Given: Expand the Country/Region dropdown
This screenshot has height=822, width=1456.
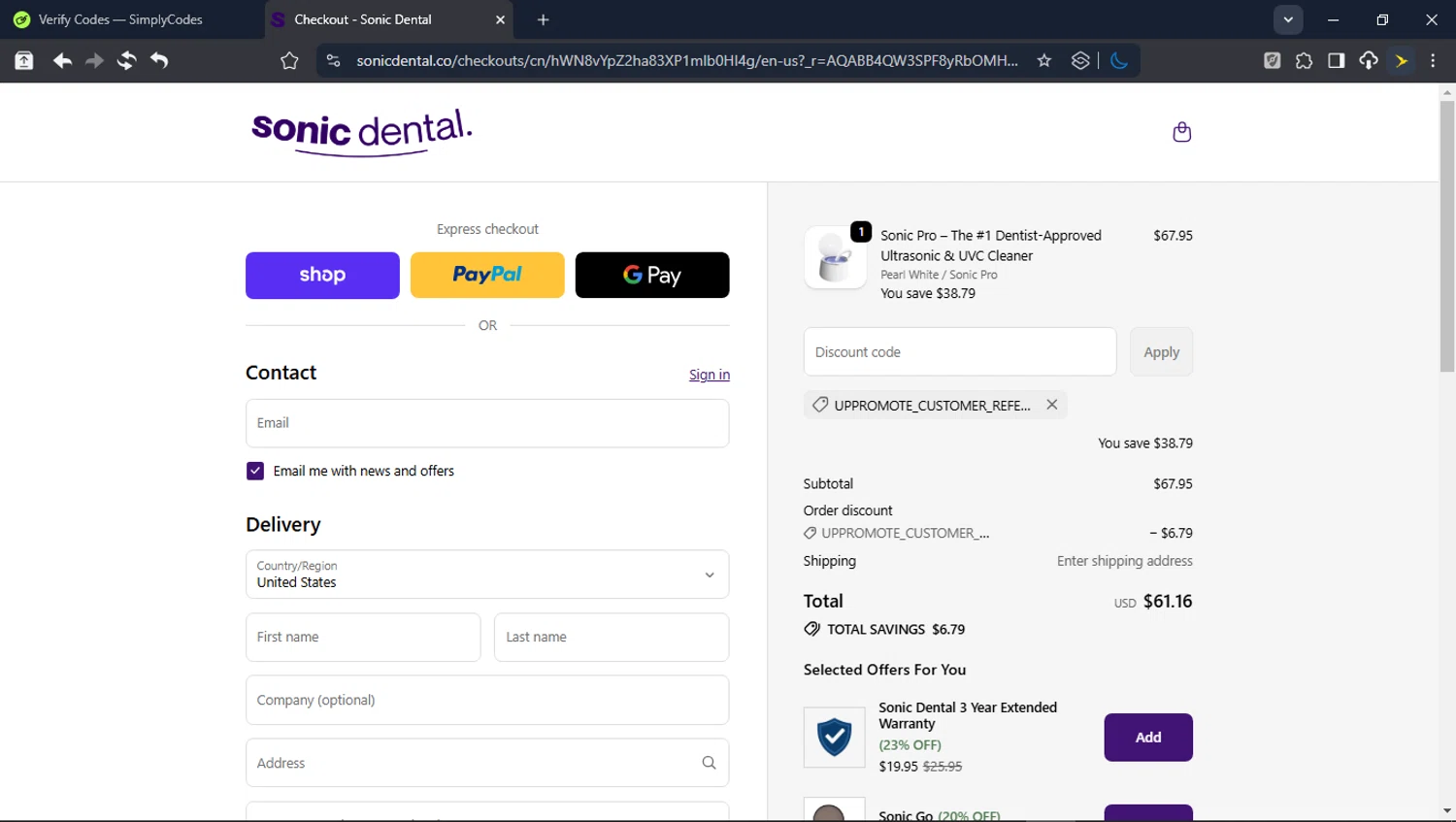Looking at the screenshot, I should click(487, 575).
